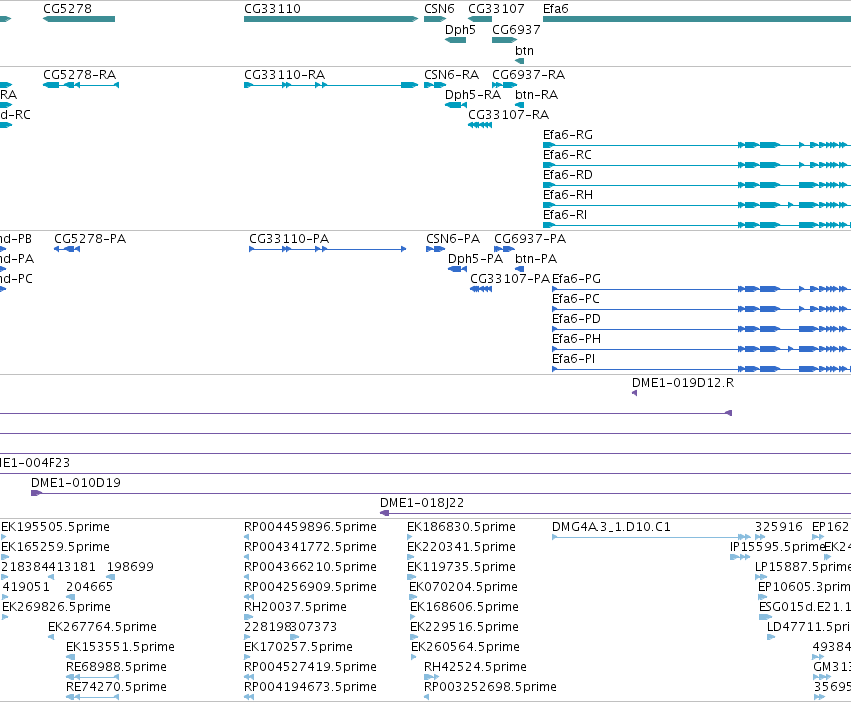Select protein btn-PA
Viewport: 851px width, 702px height.
(536, 258)
